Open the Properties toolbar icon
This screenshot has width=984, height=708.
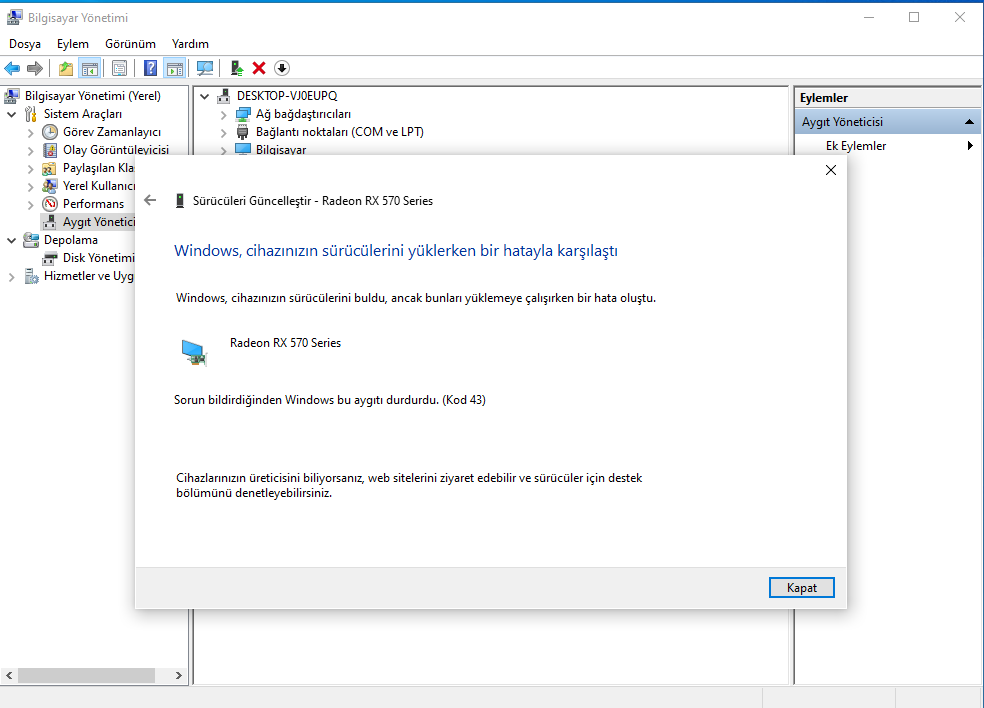tap(119, 68)
